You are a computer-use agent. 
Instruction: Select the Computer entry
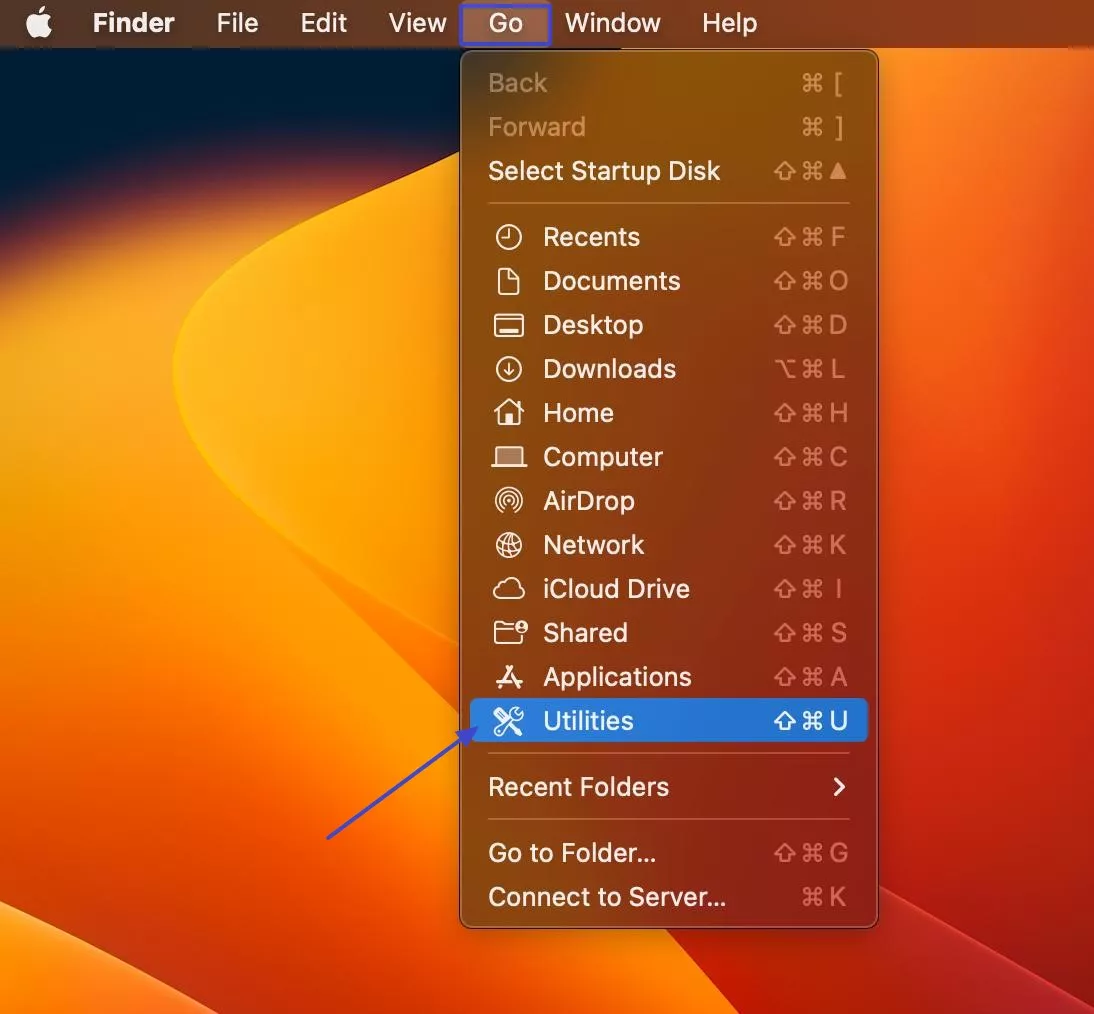pyautogui.click(x=668, y=457)
